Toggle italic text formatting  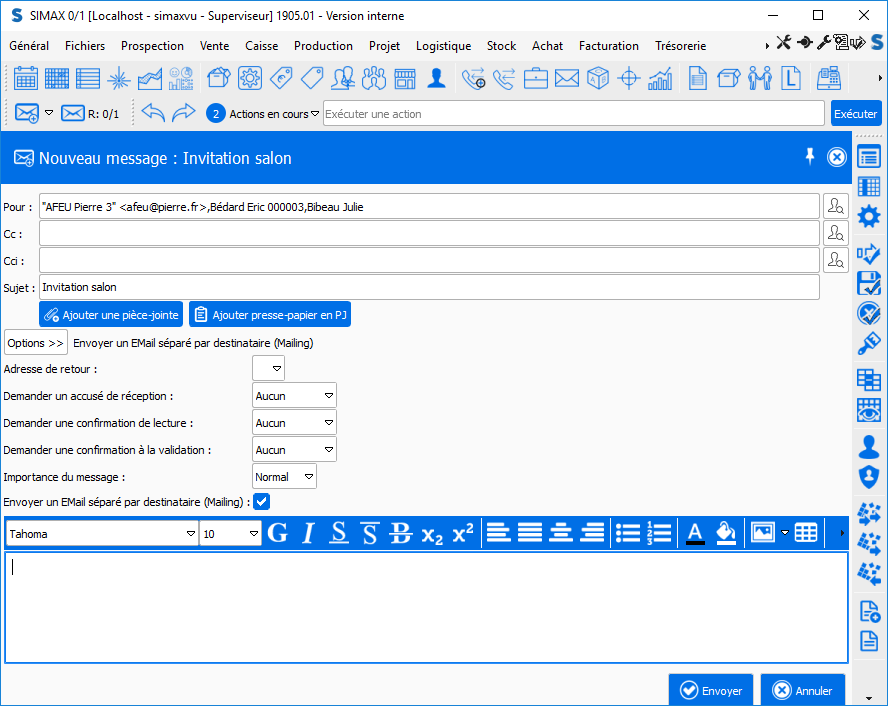pyautogui.click(x=308, y=533)
